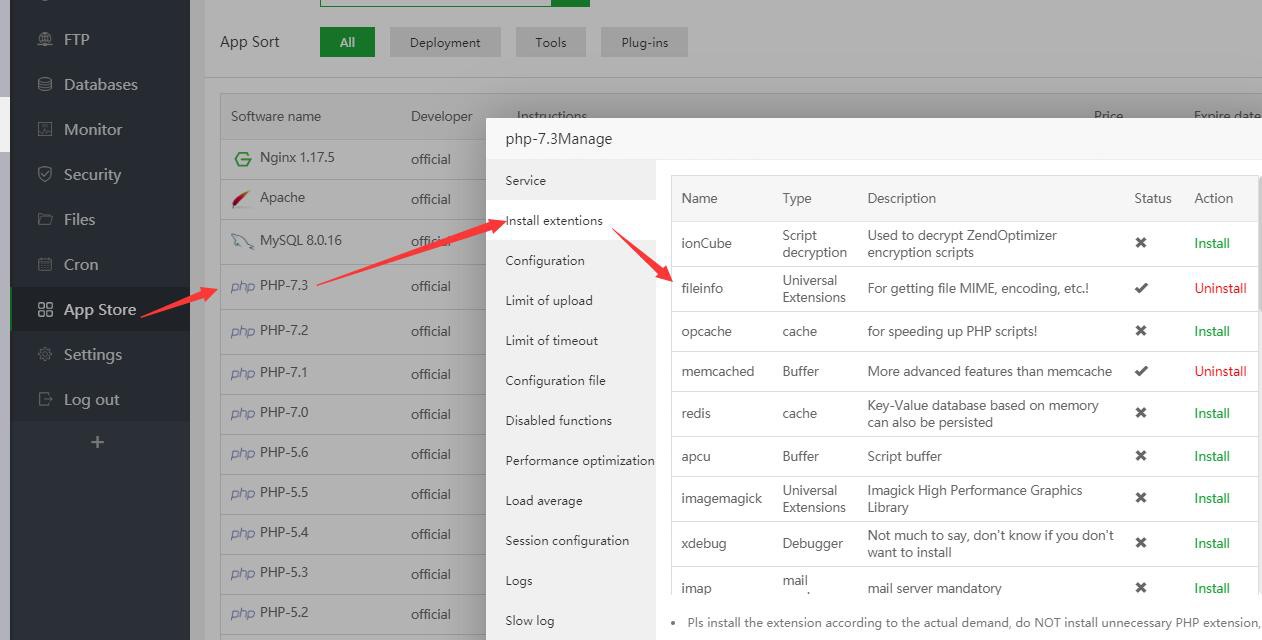The width and height of the screenshot is (1262, 640).
Task: Open the Limit of timeout tab
Action: 570,340
